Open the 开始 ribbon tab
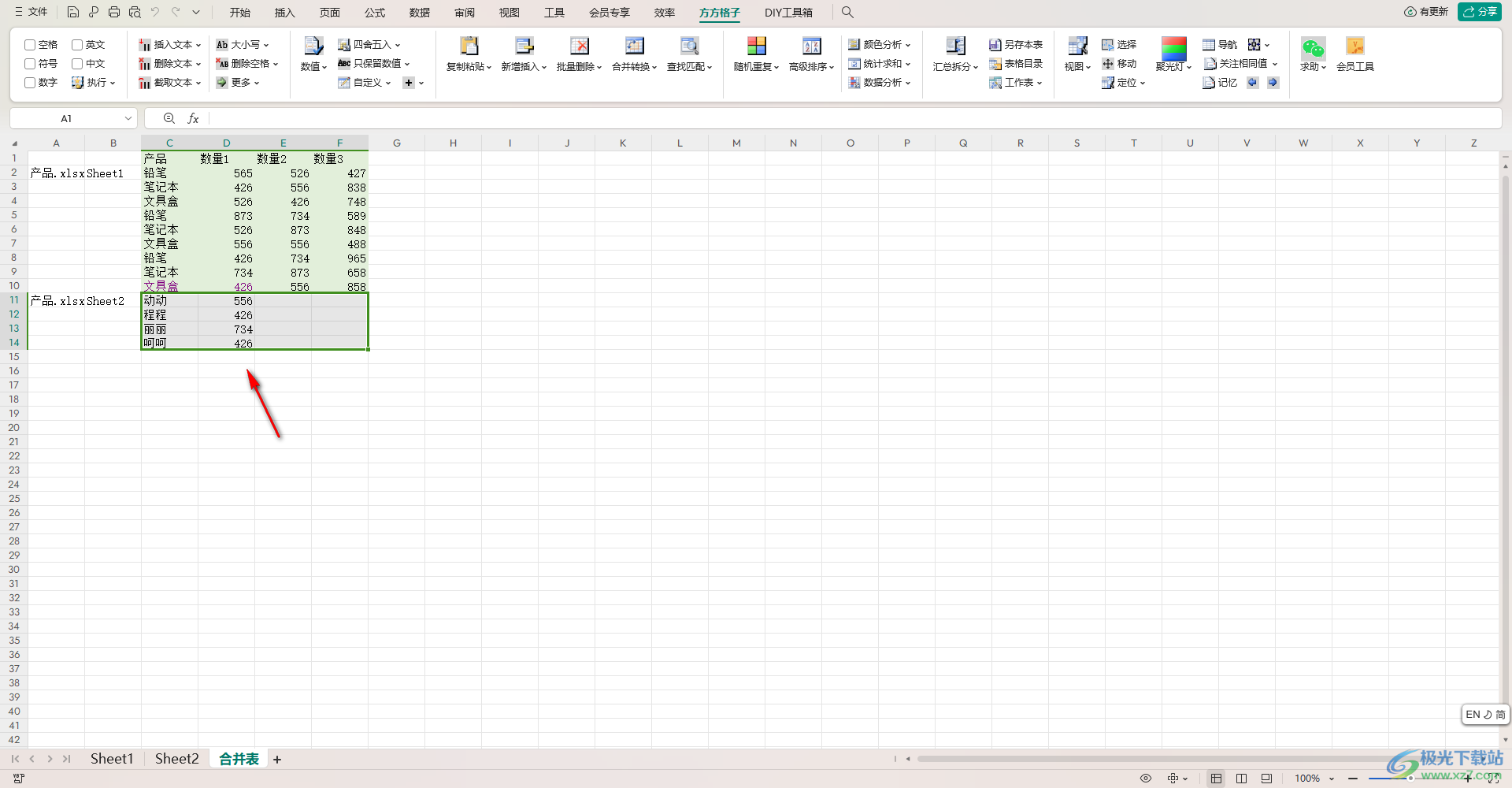 point(240,13)
